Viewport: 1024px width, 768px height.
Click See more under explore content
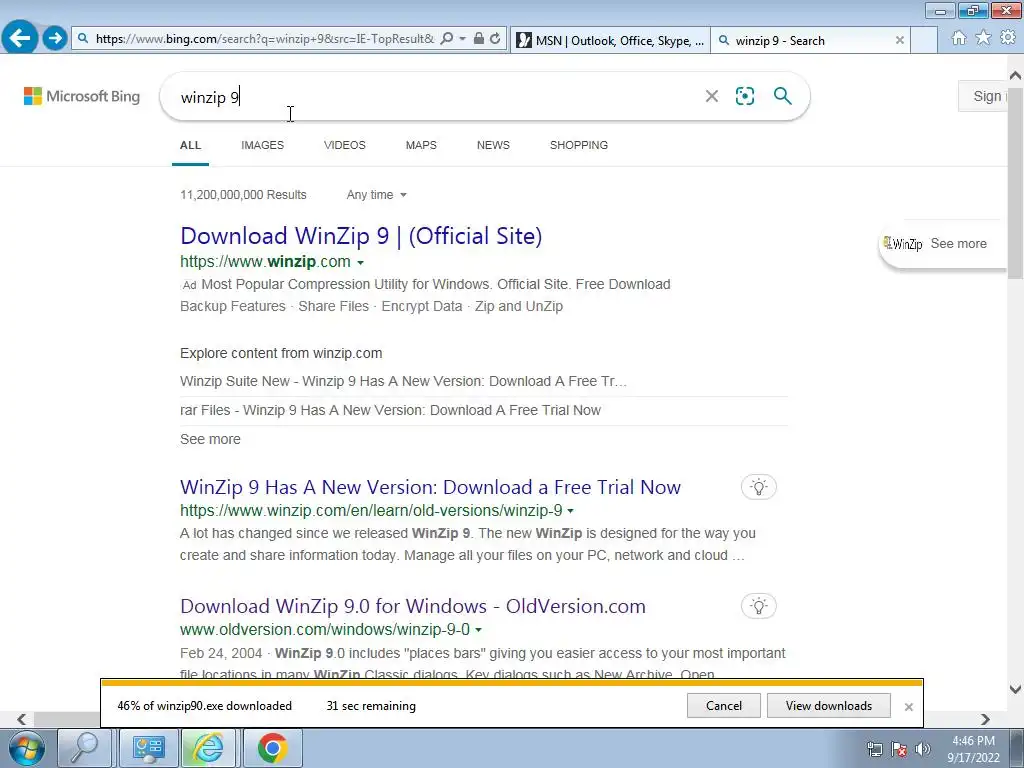click(210, 439)
